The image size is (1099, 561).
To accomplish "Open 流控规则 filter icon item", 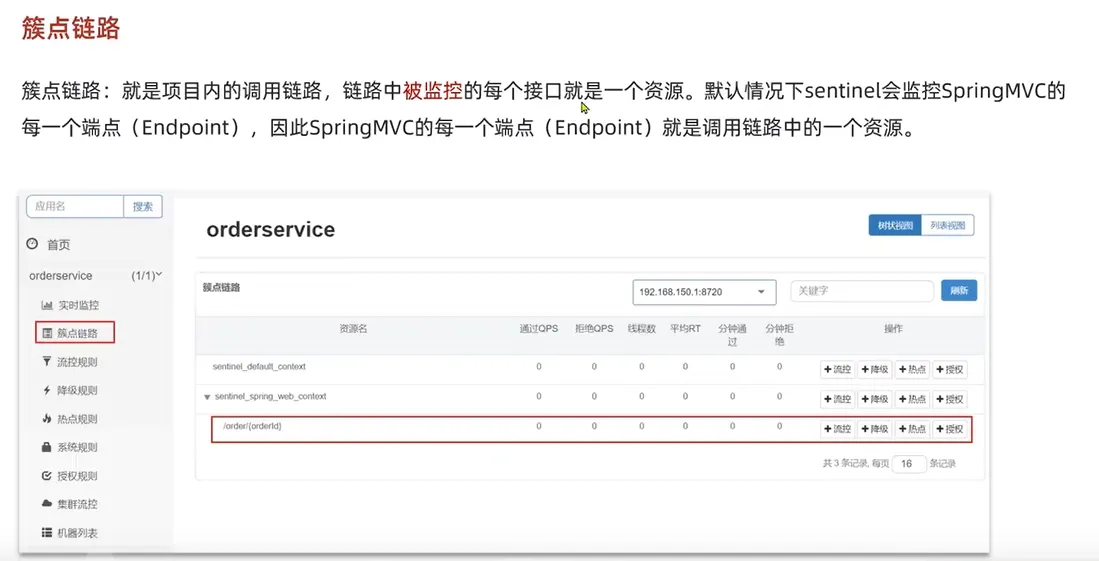I will tap(47, 362).
